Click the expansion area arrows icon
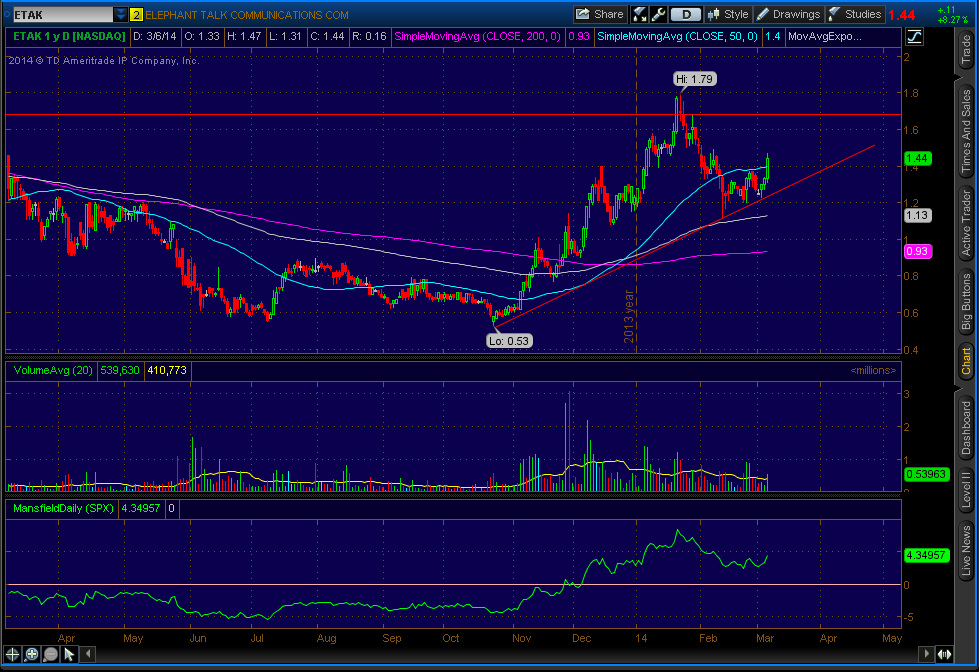 [x=944, y=654]
